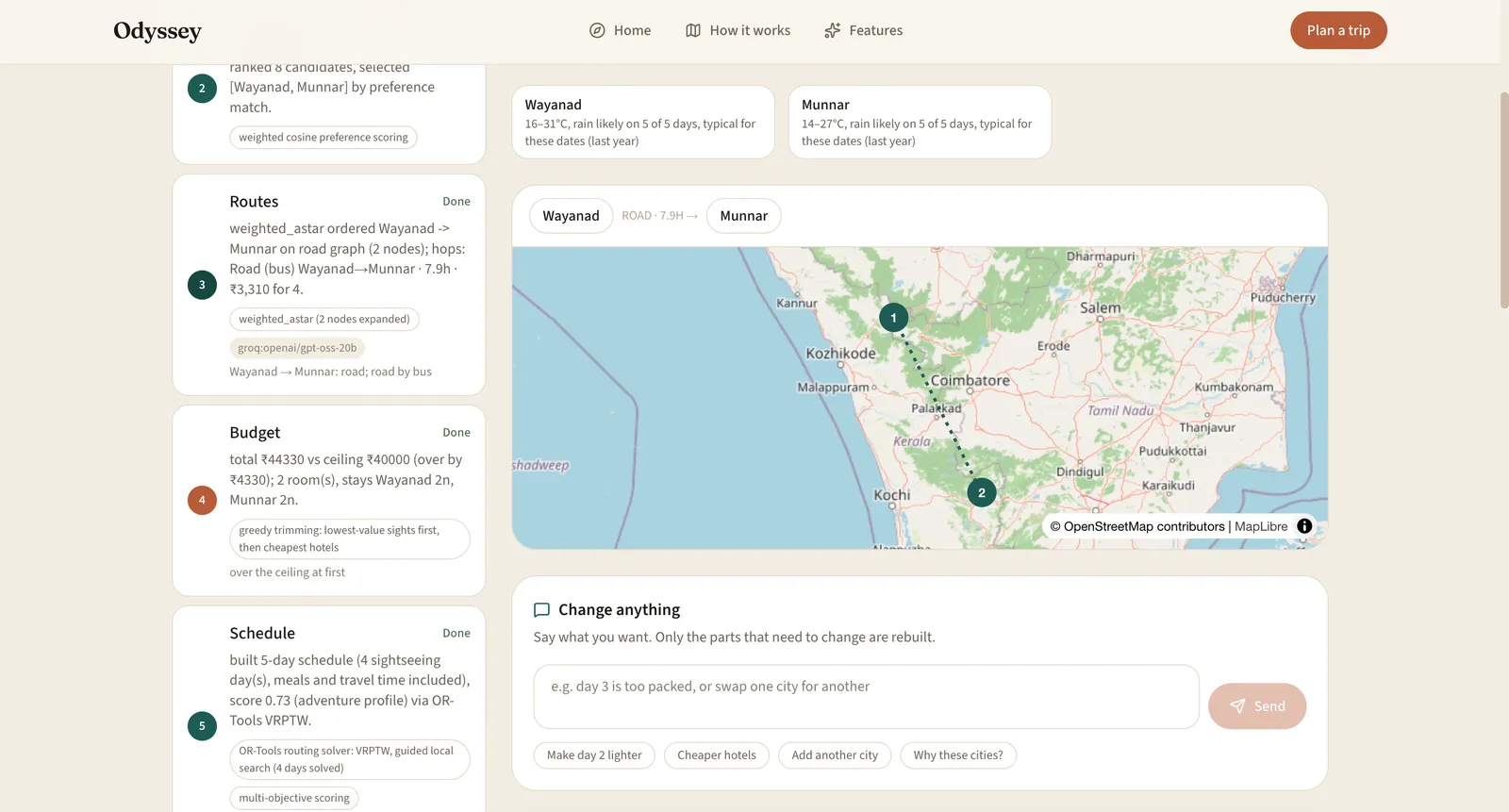Click the Change anything chat bubble icon
1509x812 pixels.
pos(542,610)
